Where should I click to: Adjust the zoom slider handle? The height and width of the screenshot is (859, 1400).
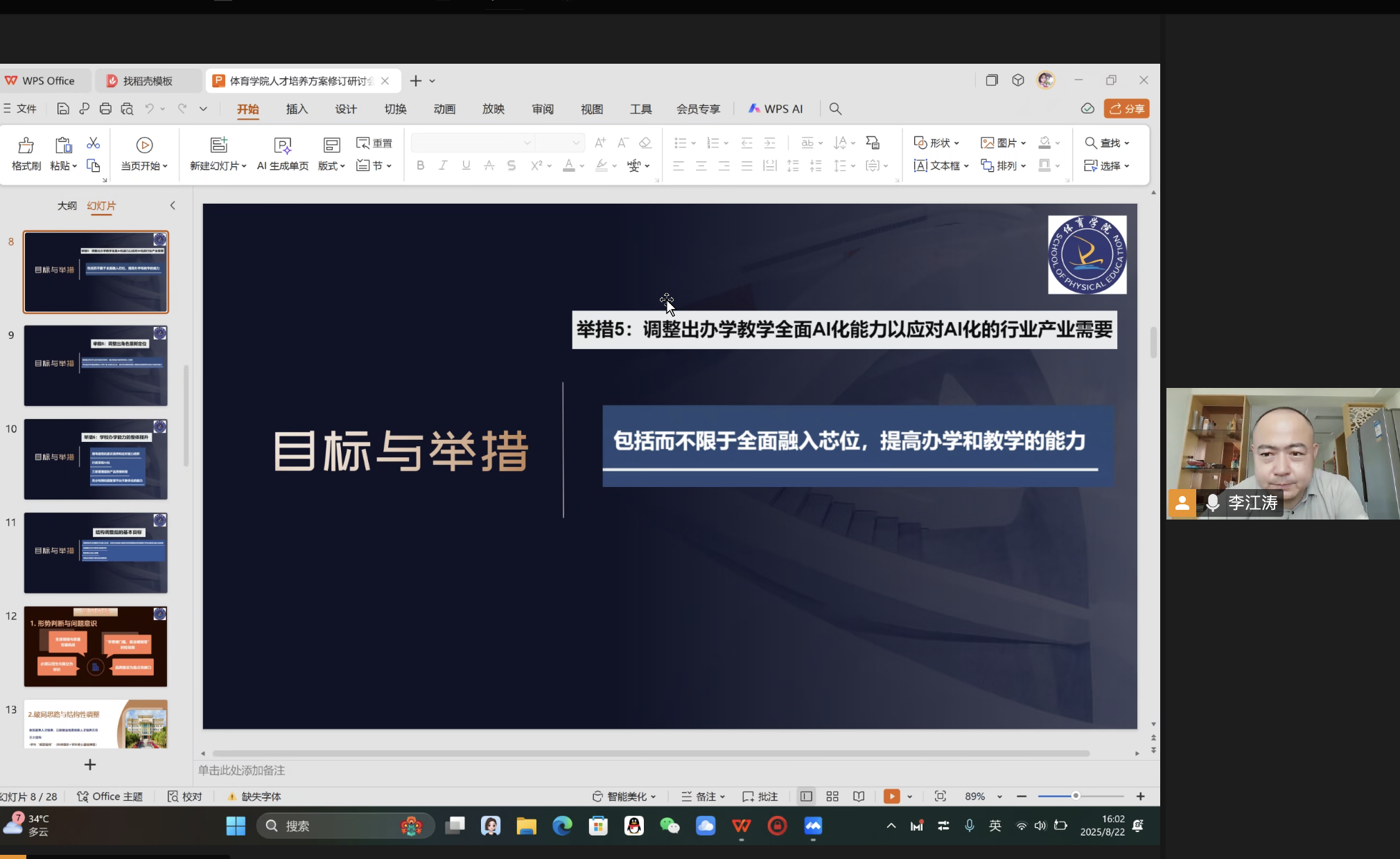(1076, 796)
